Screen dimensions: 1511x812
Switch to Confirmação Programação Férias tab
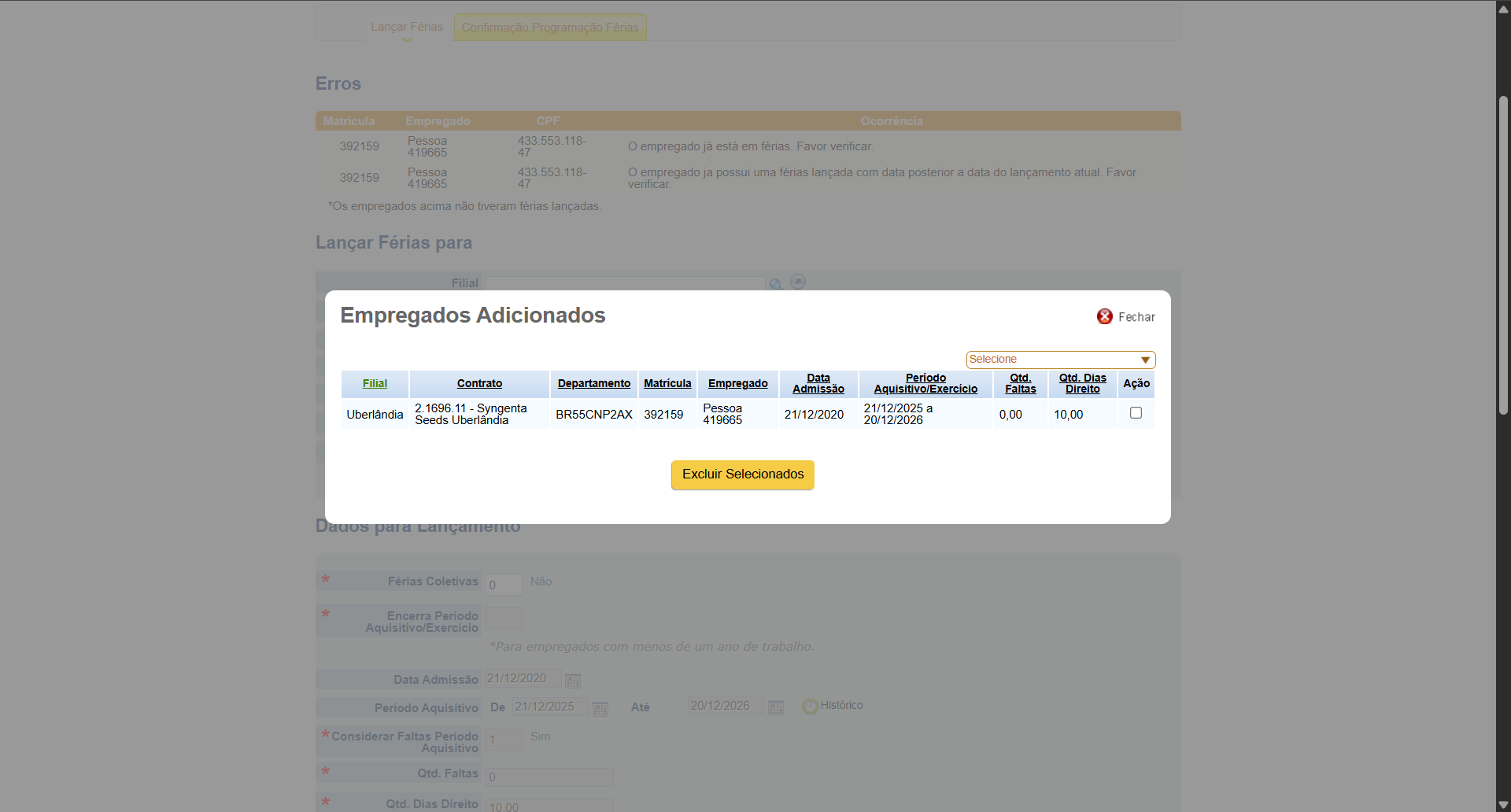click(550, 28)
